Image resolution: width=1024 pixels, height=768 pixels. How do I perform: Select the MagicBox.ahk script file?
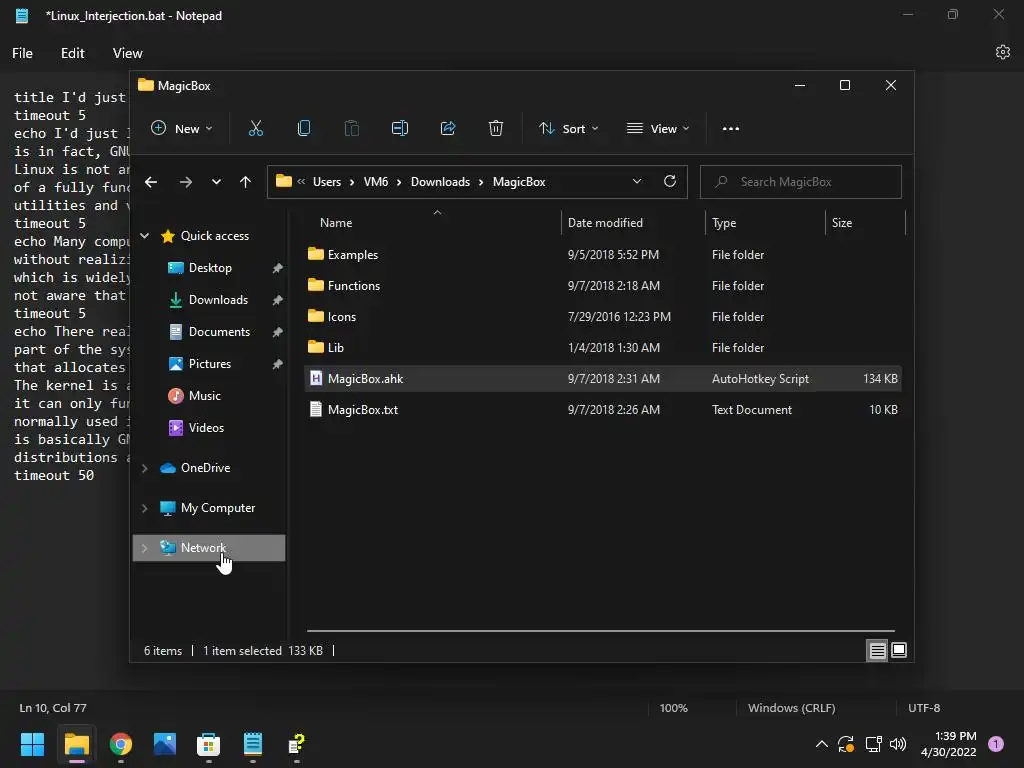click(x=603, y=379)
